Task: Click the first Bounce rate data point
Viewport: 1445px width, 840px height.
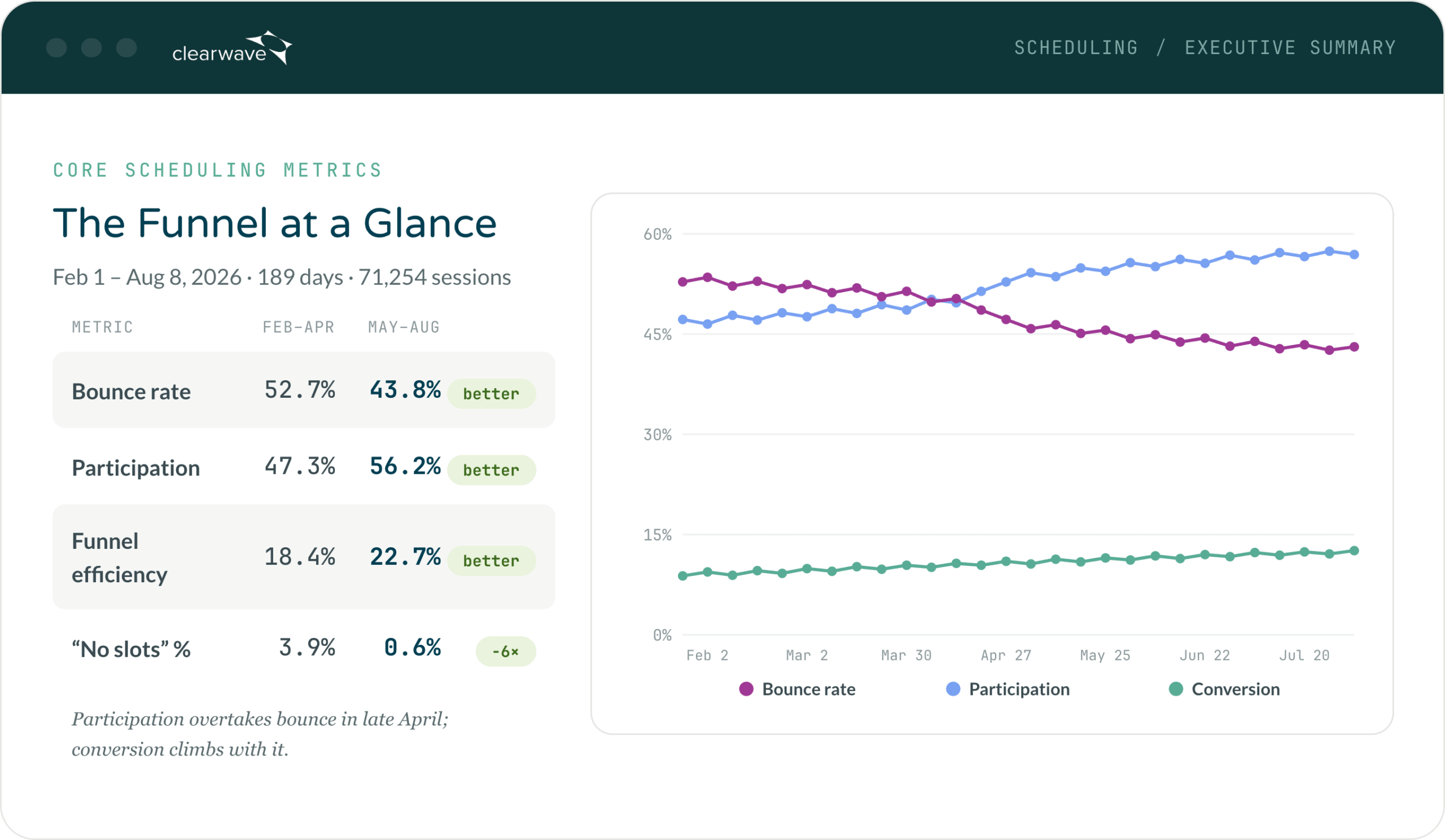Action: coord(683,282)
